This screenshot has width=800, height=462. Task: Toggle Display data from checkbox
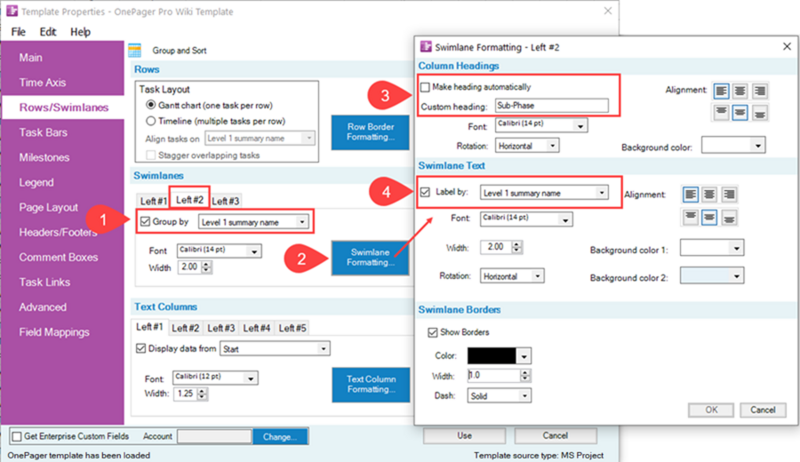click(x=141, y=348)
